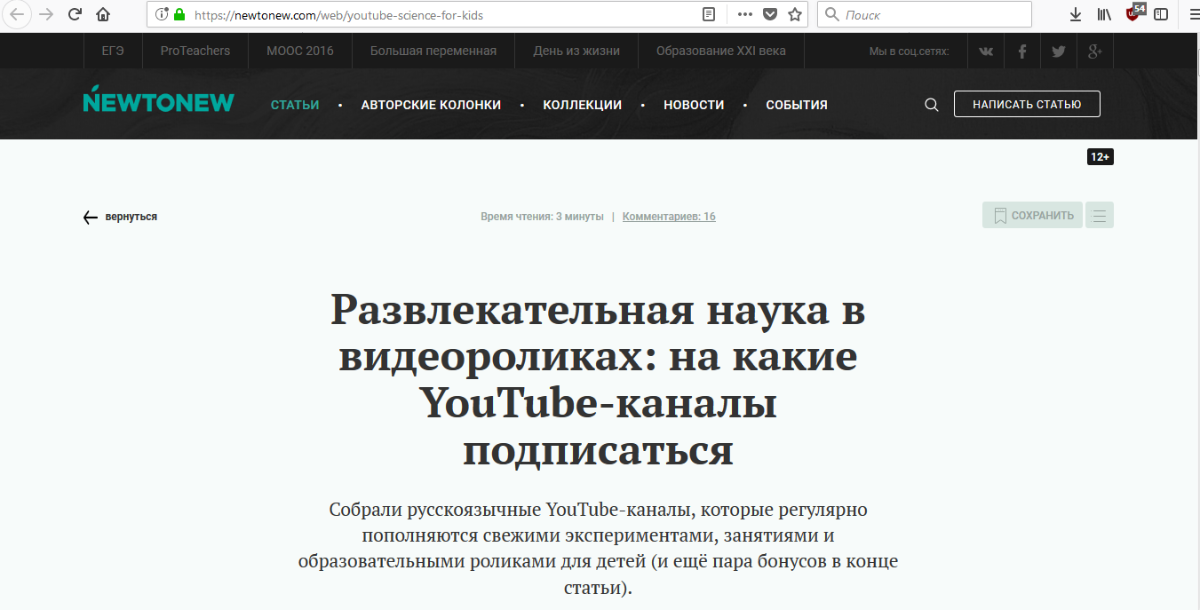1200x610 pixels.
Task: Save page to Pocket icon
Action: click(770, 15)
